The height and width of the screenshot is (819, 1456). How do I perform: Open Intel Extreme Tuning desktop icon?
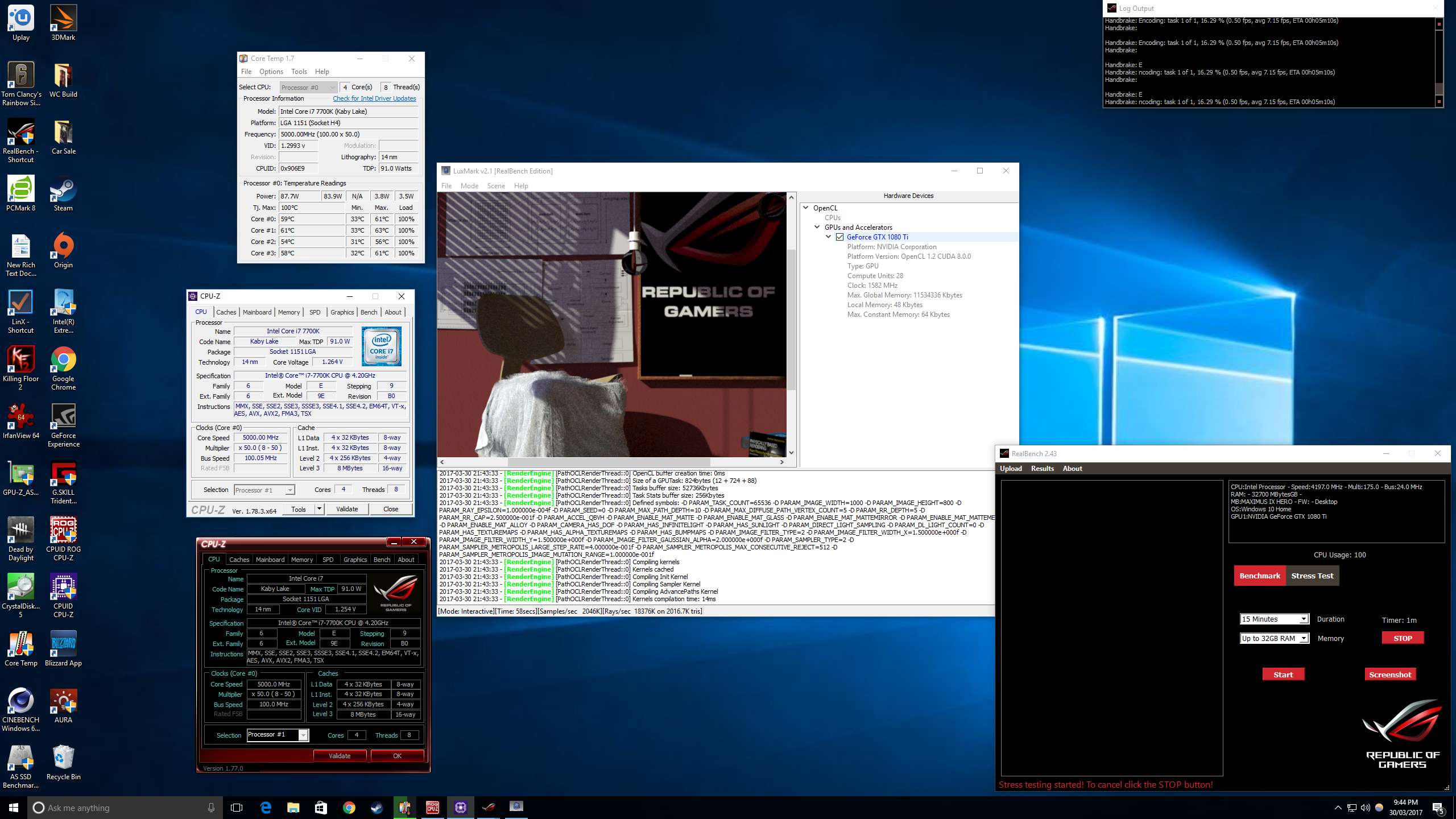63,311
